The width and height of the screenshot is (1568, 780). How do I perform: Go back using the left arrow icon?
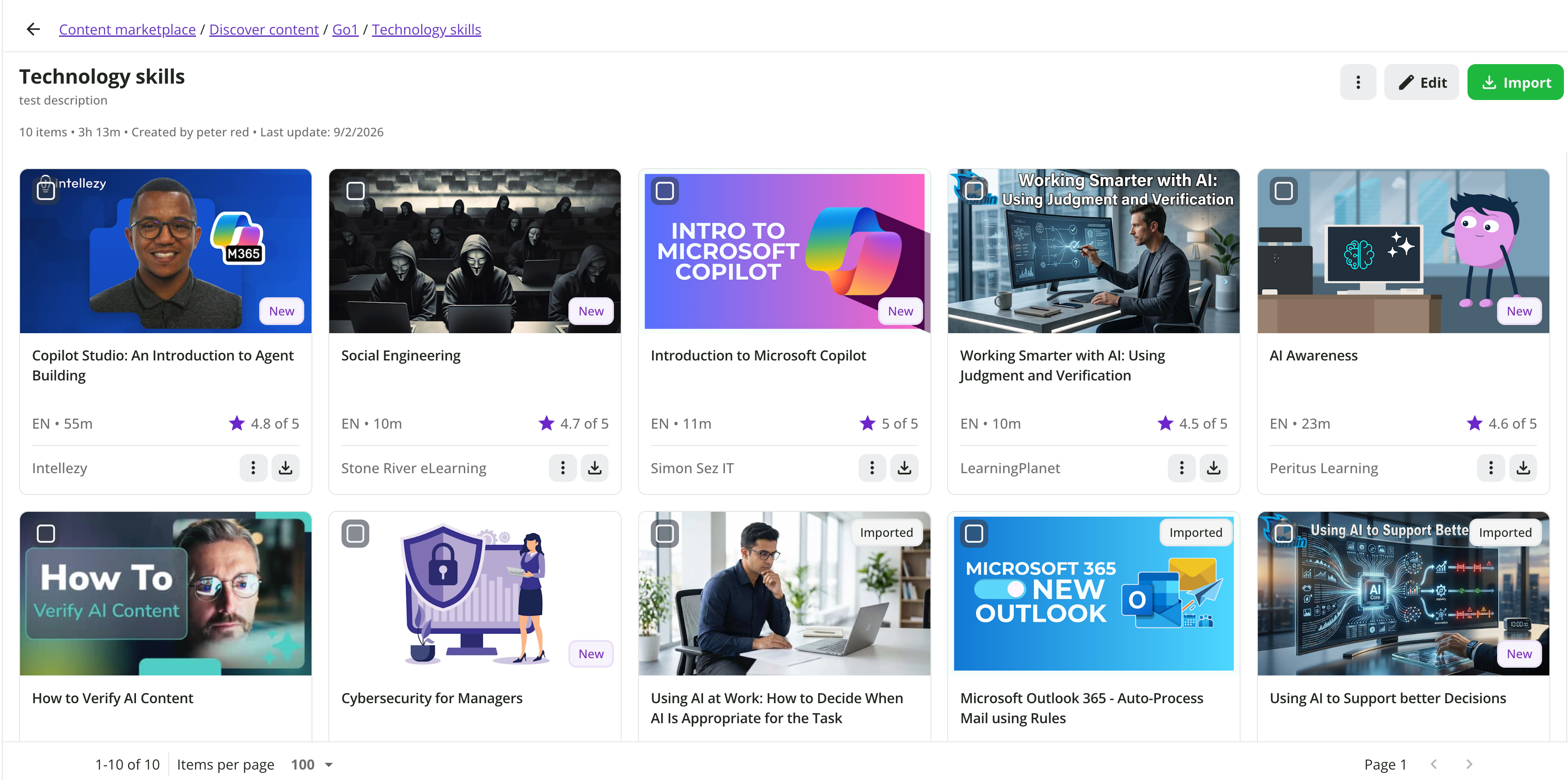[x=33, y=29]
